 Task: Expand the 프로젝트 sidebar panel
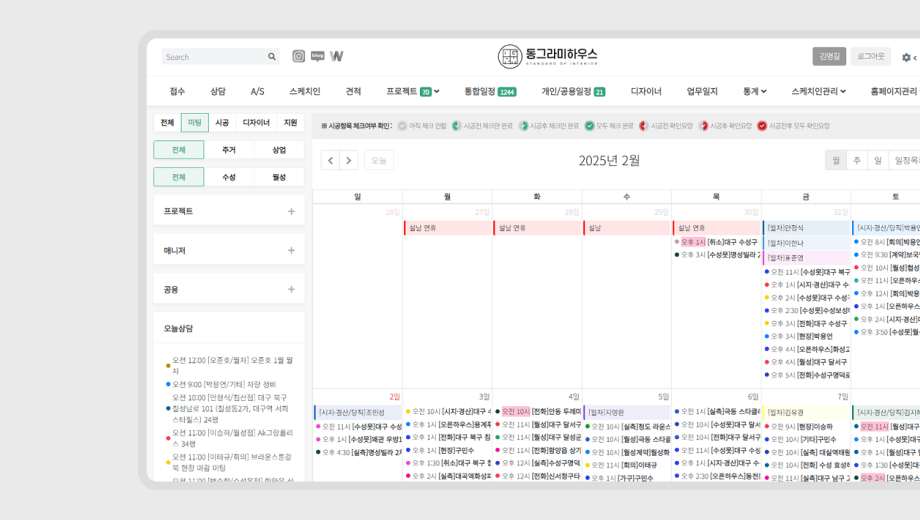coord(291,211)
